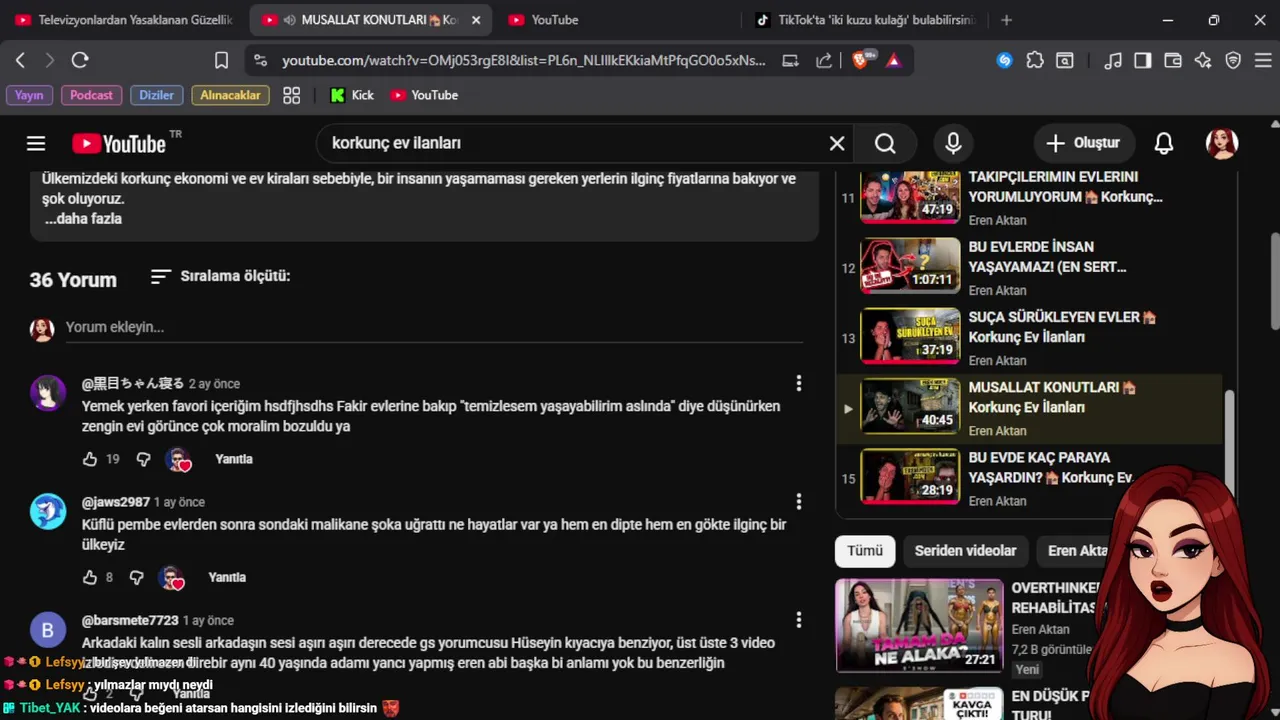Screen dimensions: 1280x720
Task: Reply to @jaws2987 via Yanıtla
Action: pos(227,577)
